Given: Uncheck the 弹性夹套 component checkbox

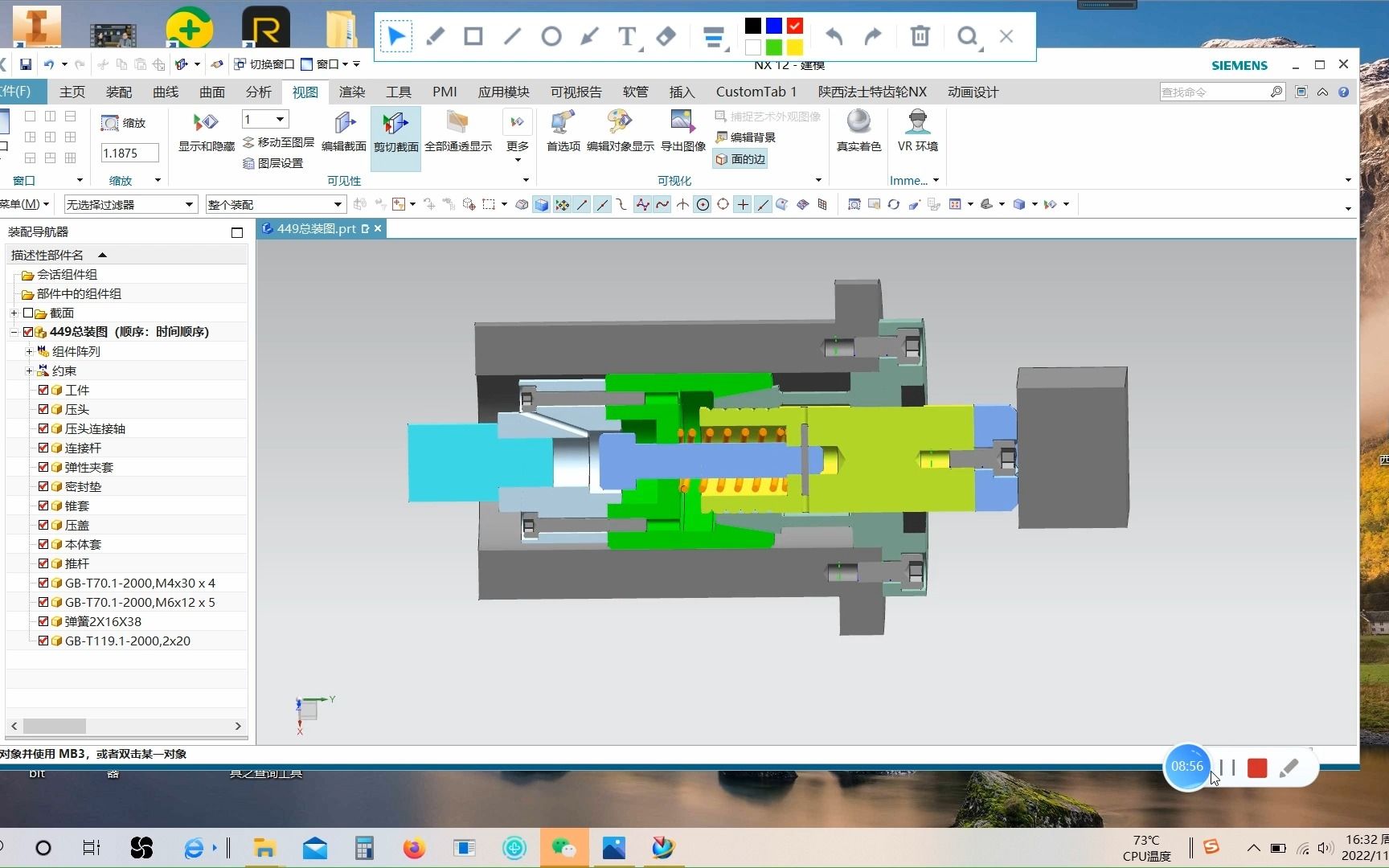Looking at the screenshot, I should (43, 467).
